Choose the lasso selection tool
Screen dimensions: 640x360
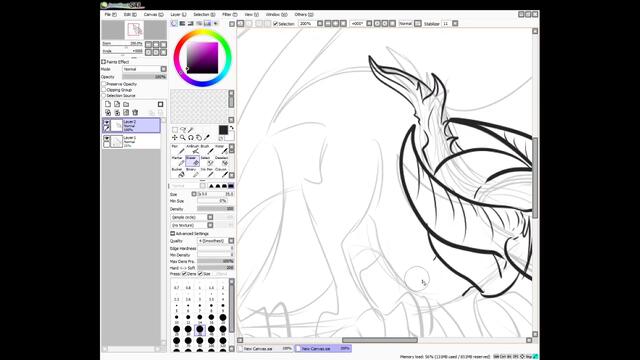pyautogui.click(x=183, y=130)
